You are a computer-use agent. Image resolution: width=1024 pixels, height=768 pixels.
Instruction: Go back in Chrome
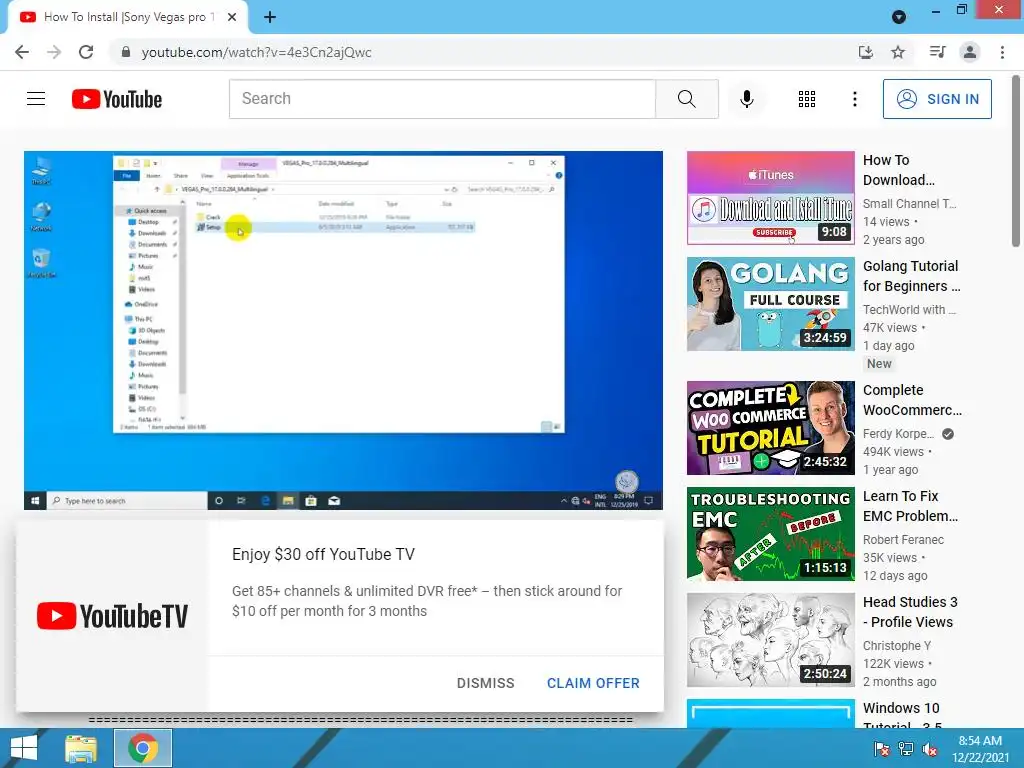[22, 52]
